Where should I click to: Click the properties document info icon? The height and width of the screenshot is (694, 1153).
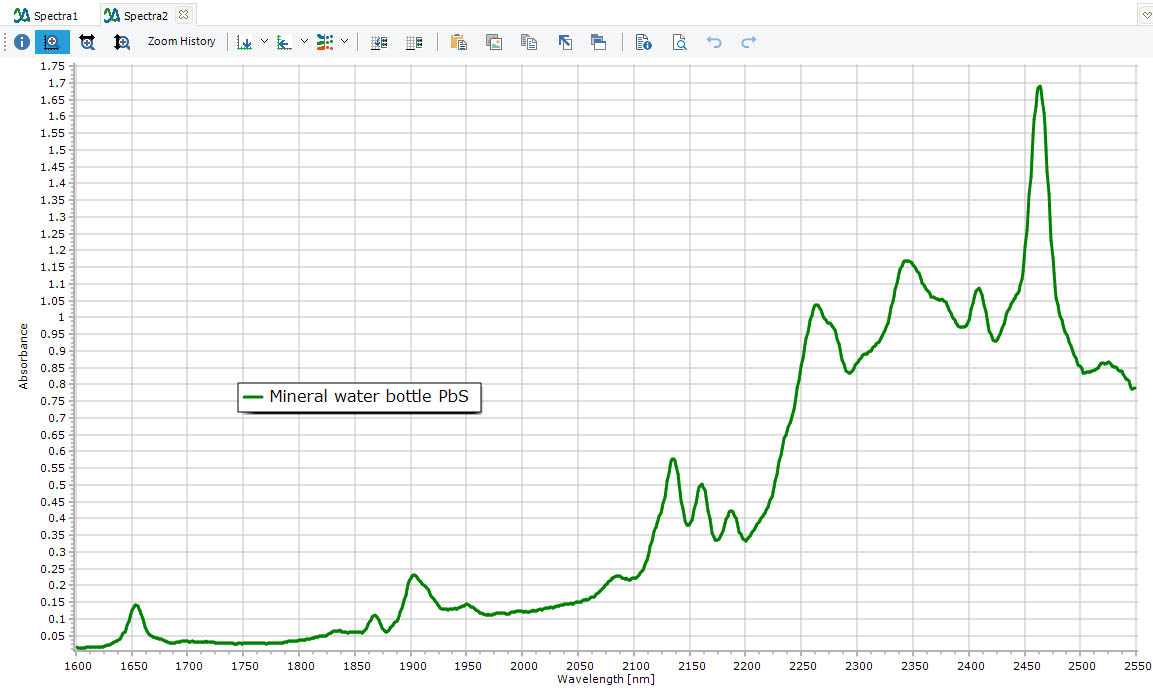point(644,42)
